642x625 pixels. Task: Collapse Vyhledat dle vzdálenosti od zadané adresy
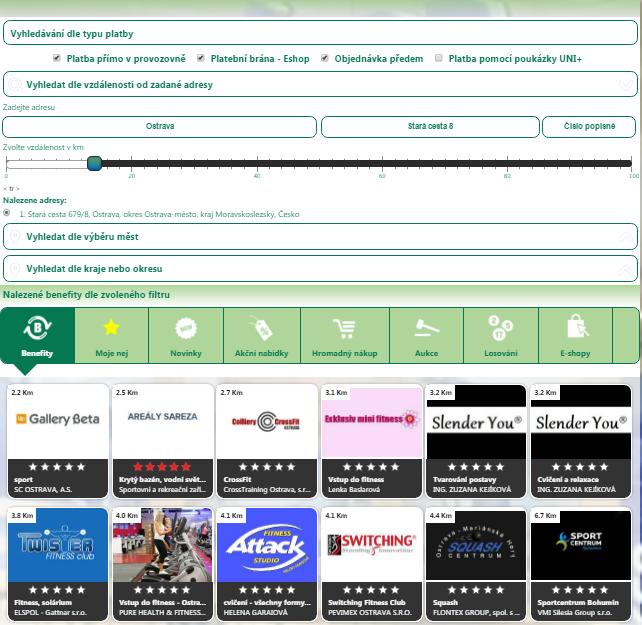[320, 84]
